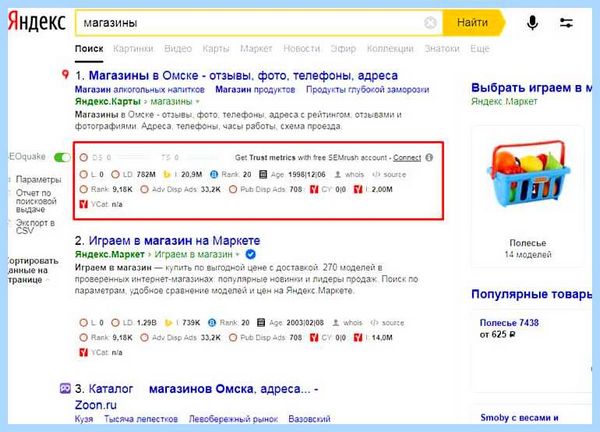Click the DS progress bar in first result
Viewport: 600px width, 432px height.
coord(133,157)
